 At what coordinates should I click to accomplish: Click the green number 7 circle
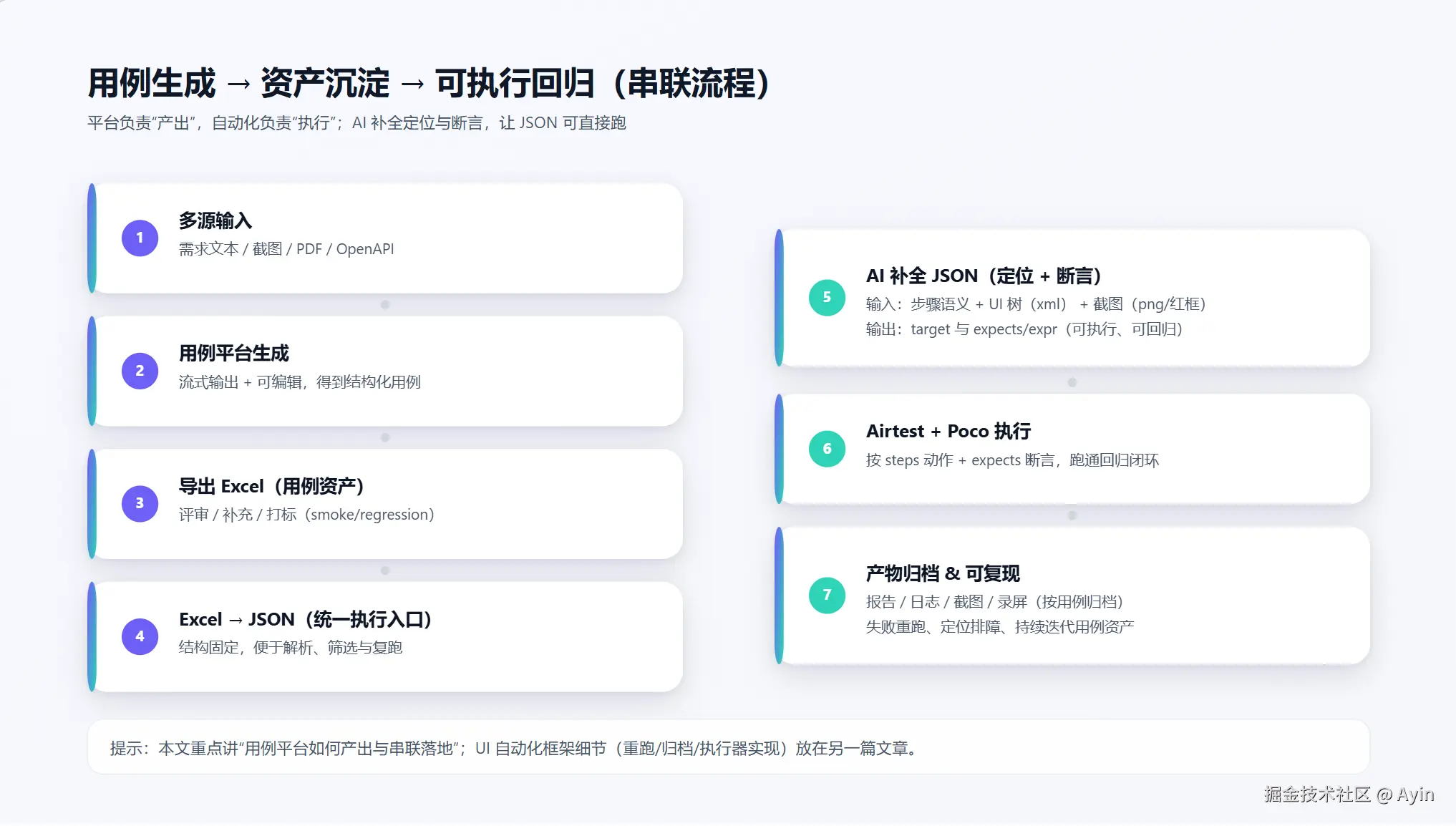[827, 595]
